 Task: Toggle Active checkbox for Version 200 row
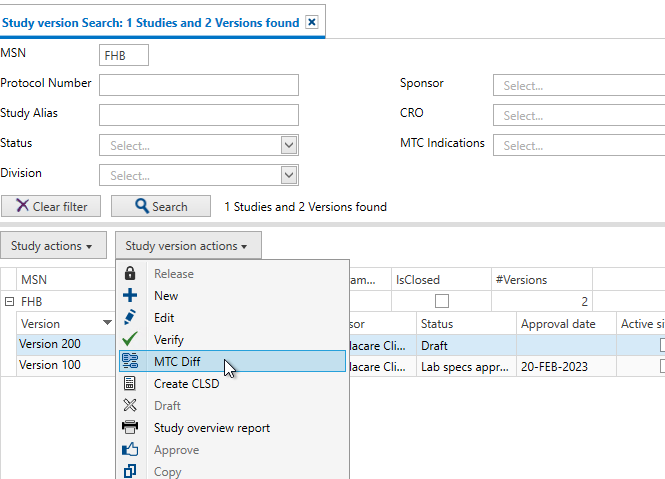[661, 345]
